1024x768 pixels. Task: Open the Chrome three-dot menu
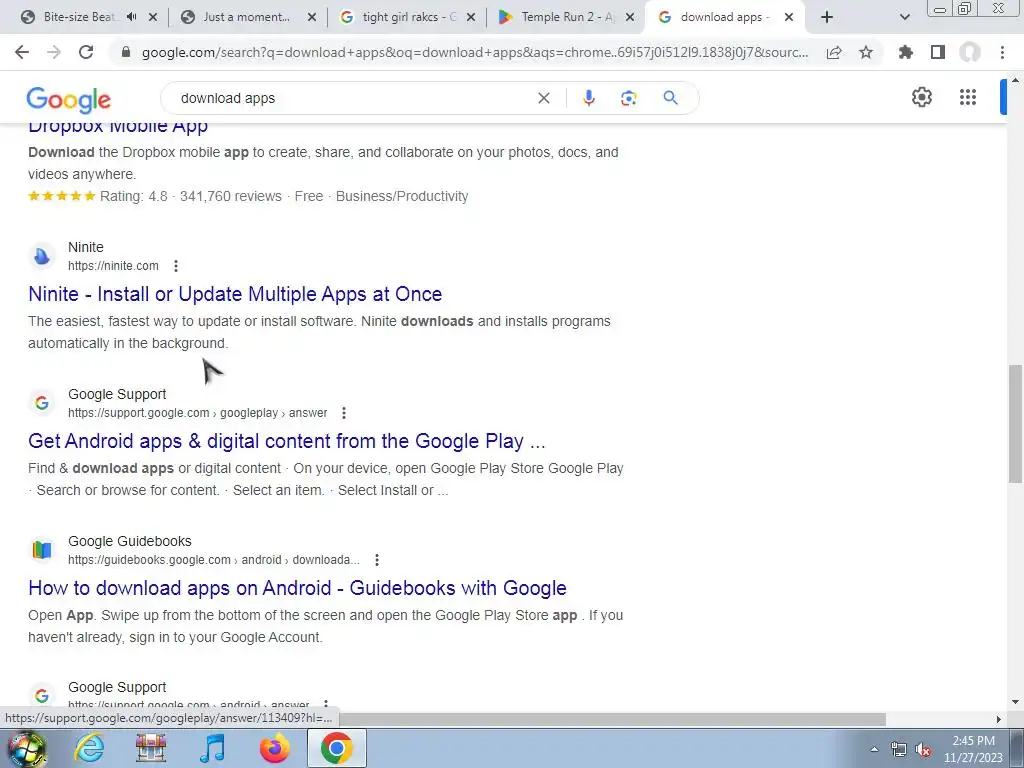click(x=1002, y=52)
